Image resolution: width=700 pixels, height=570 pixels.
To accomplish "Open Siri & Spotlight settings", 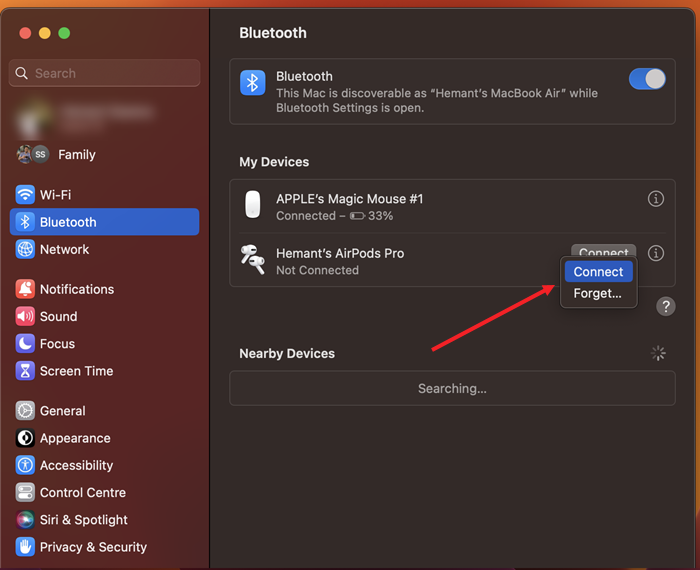I will pos(83,520).
